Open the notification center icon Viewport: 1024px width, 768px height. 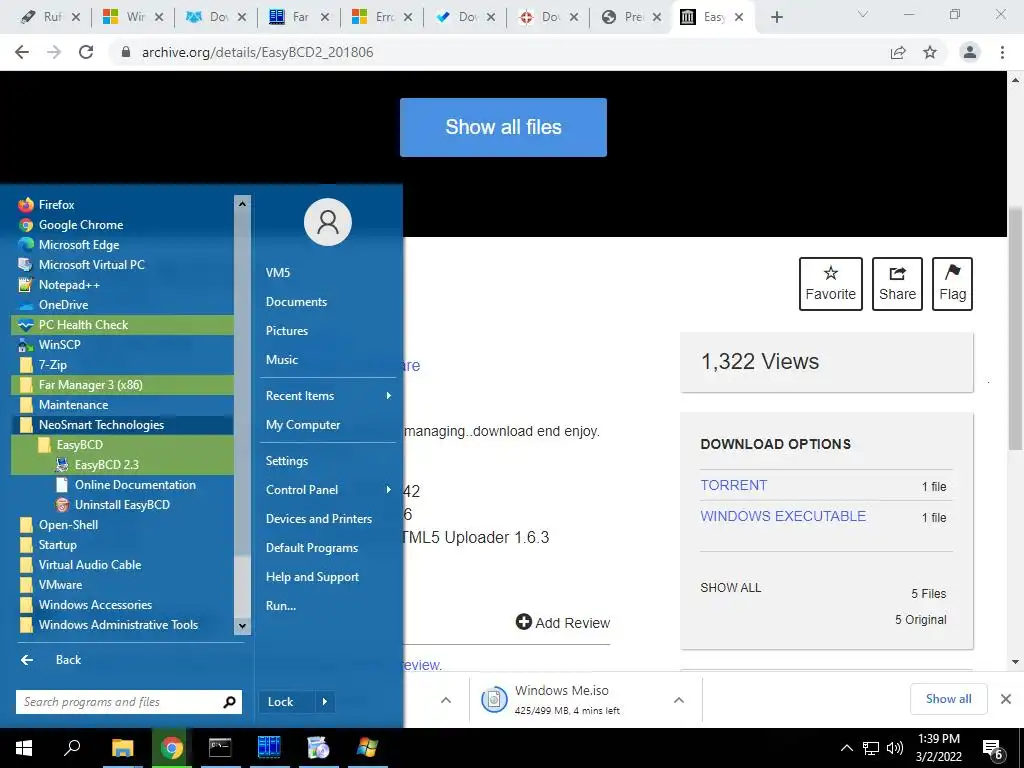point(993,748)
